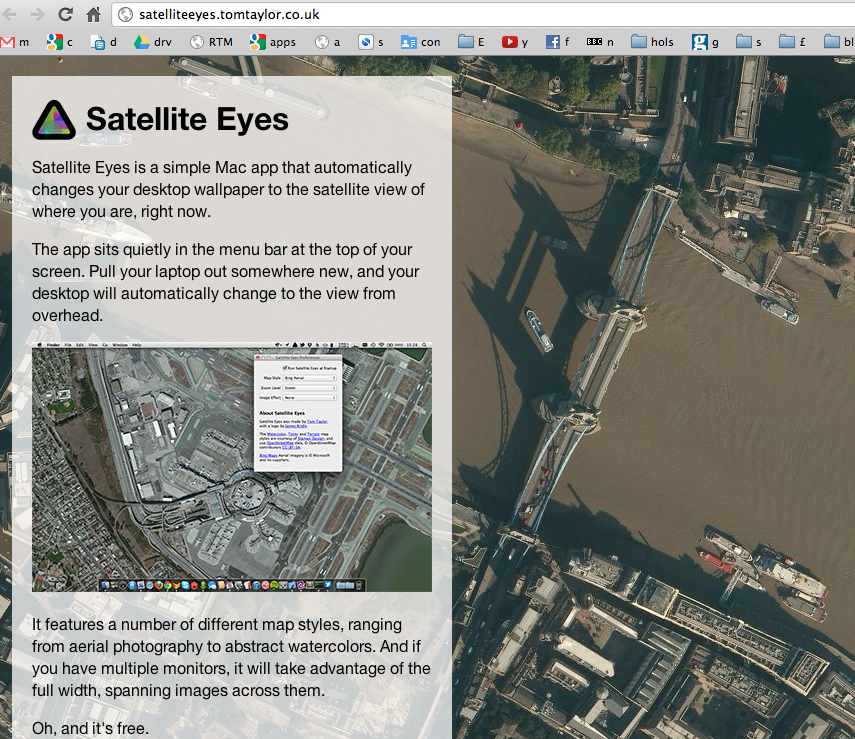Viewport: 855px width, 739px height.
Task: Open the Facebook 'f' bookmark
Action: pyautogui.click(x=557, y=42)
